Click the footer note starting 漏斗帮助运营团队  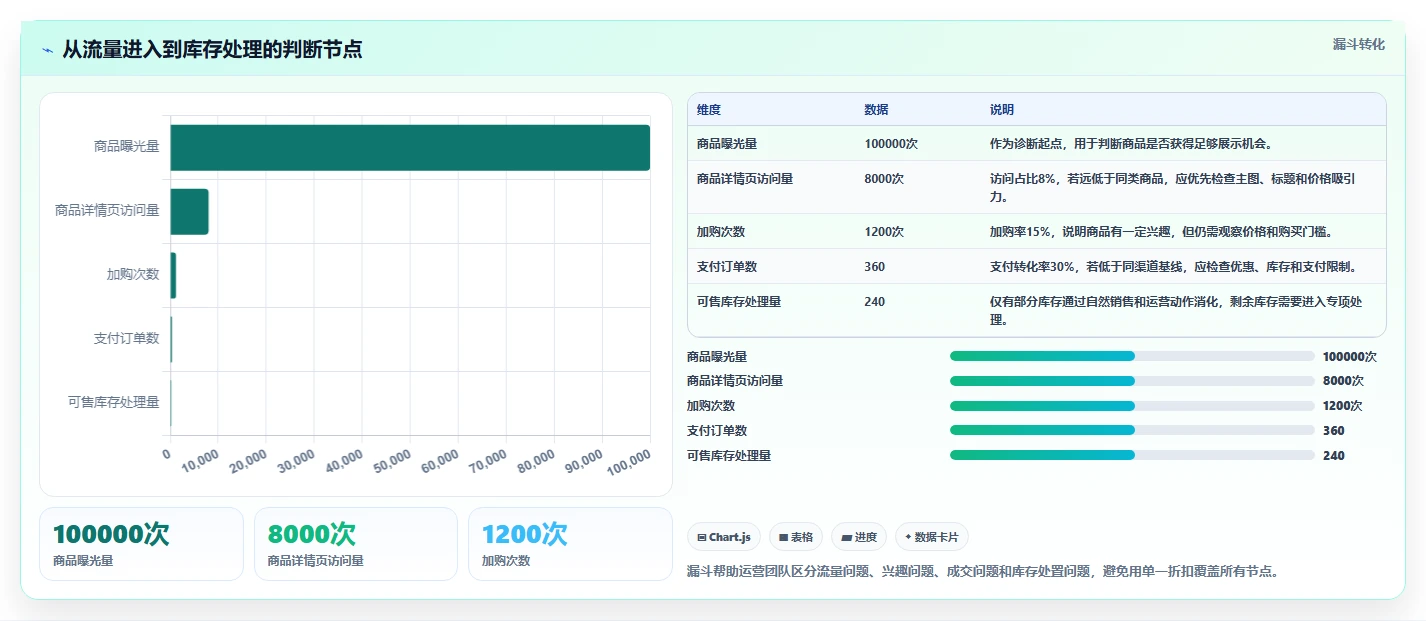[983, 572]
